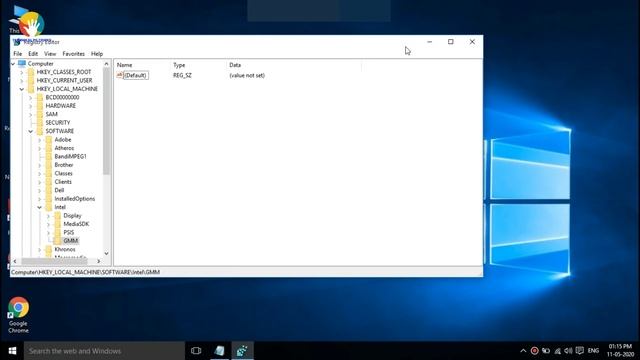Click the Dell folder icon

pos(49,190)
